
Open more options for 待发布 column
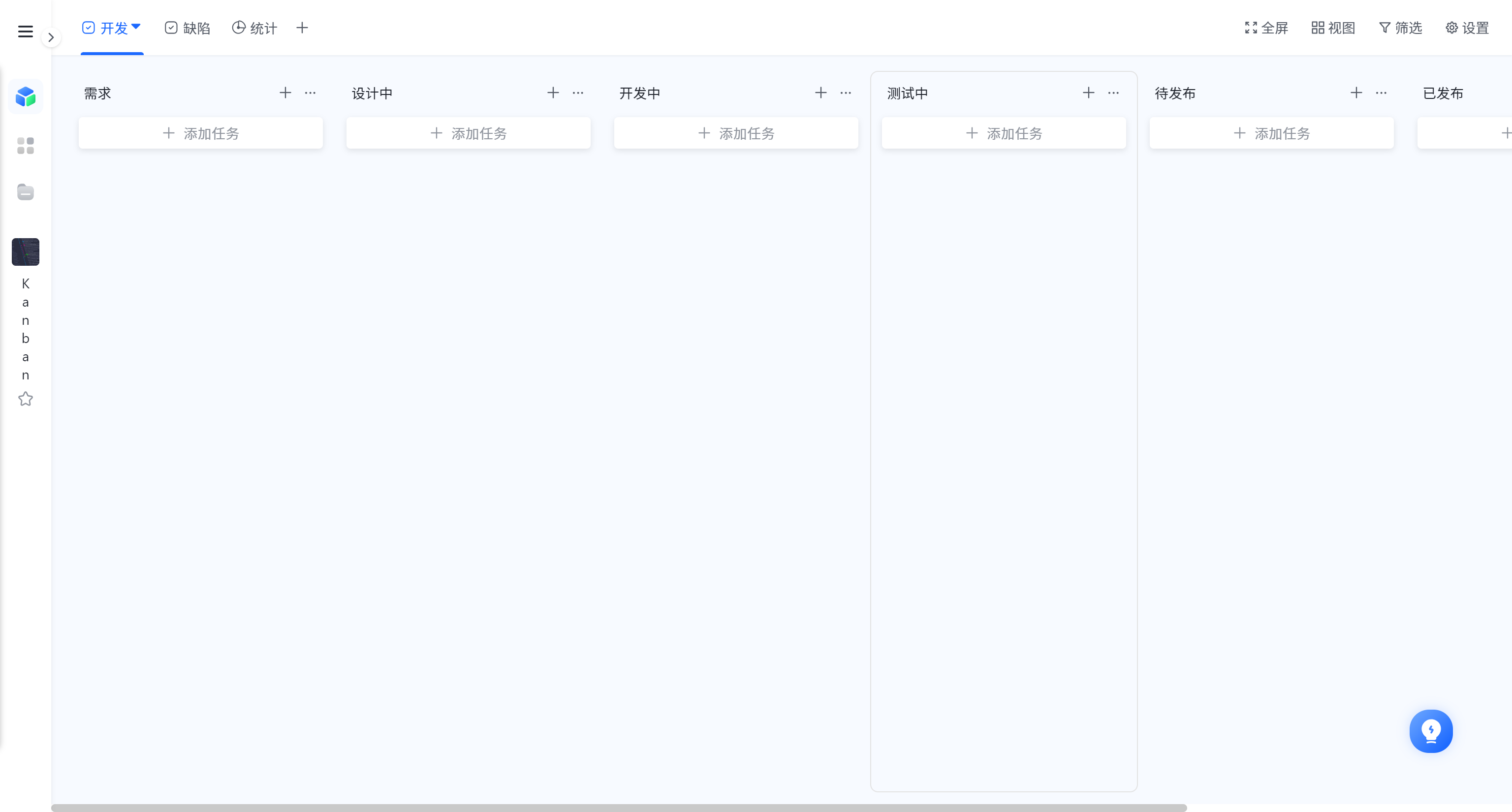(x=1381, y=93)
